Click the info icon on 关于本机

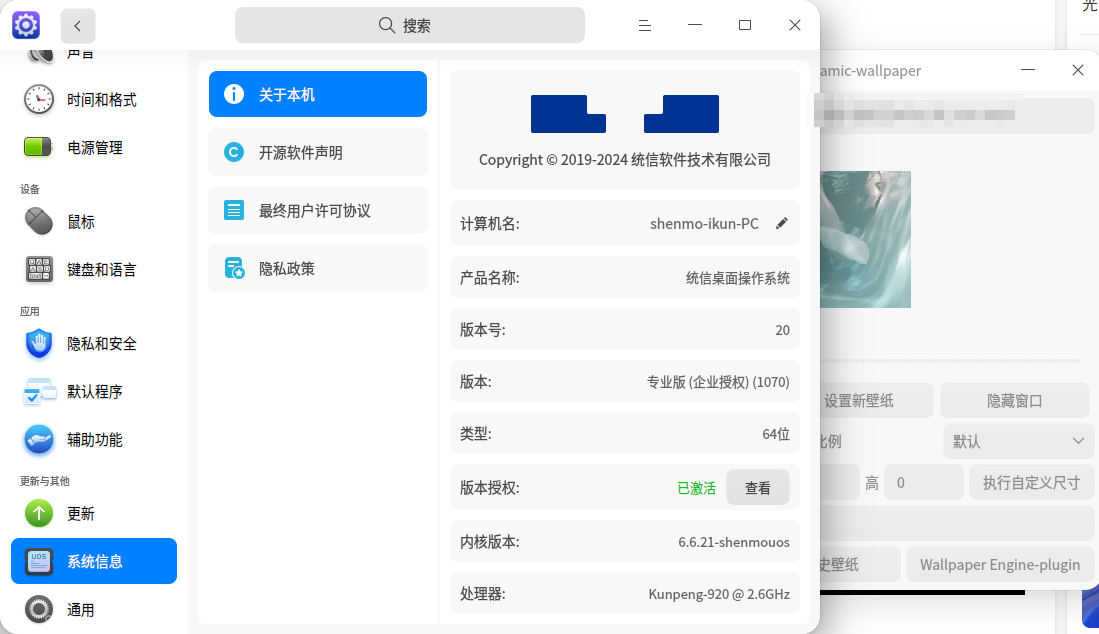coord(233,94)
